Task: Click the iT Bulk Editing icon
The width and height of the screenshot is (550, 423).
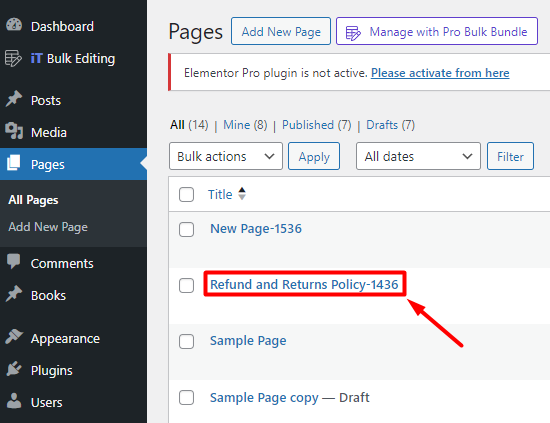Action: (x=13, y=58)
